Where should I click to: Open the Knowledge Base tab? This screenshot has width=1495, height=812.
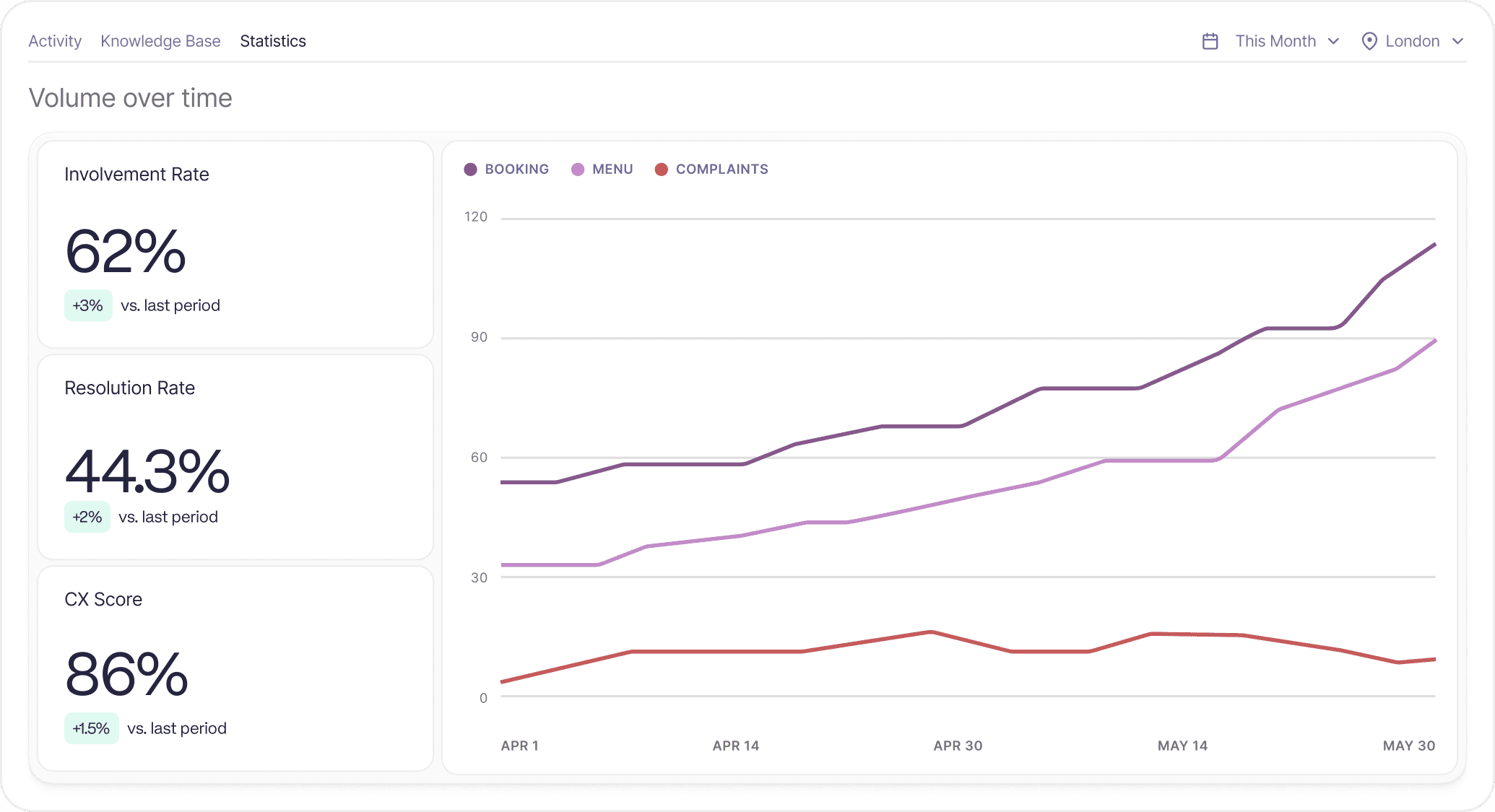(x=160, y=41)
